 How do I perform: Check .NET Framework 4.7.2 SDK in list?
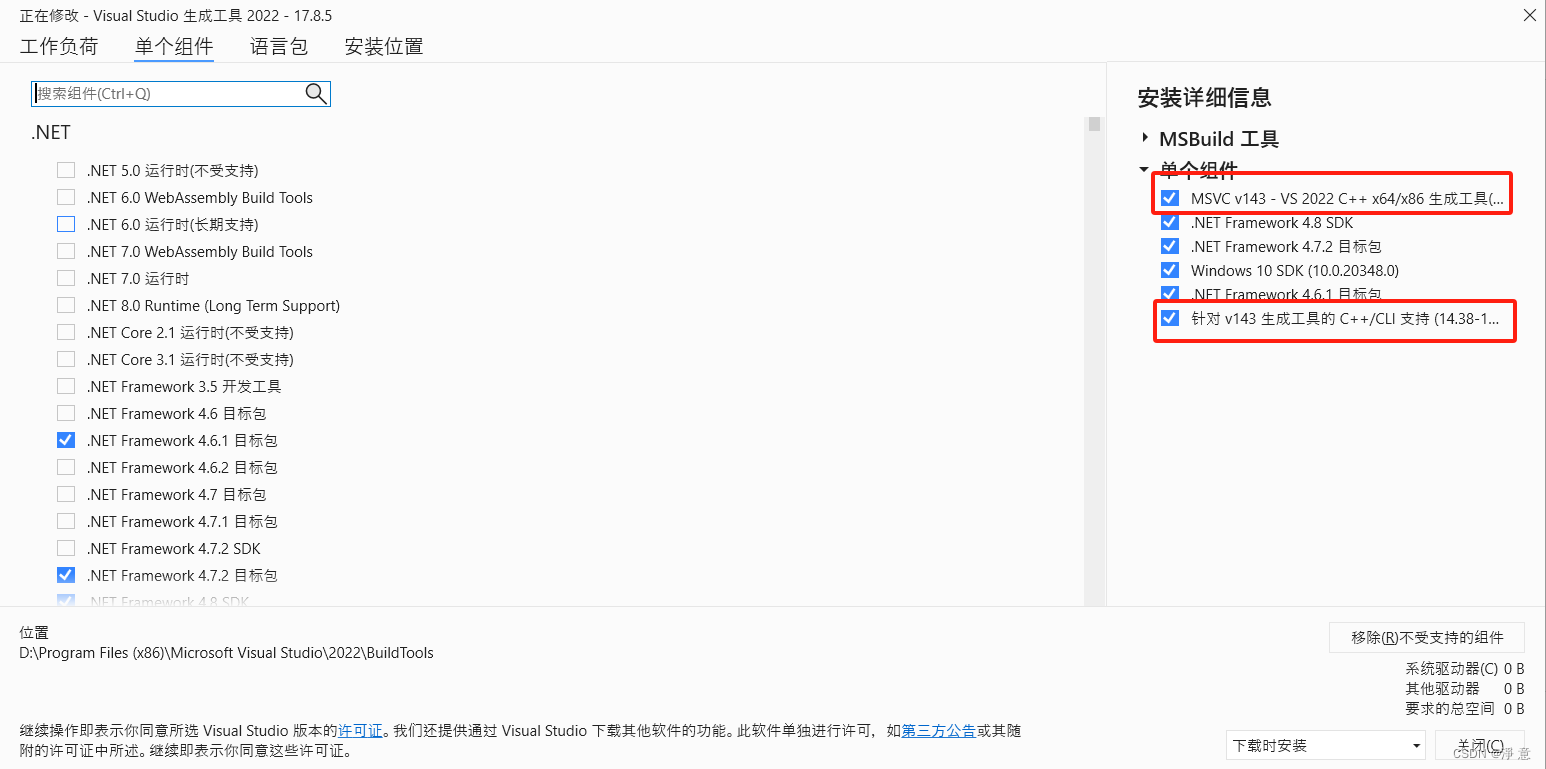(66, 548)
